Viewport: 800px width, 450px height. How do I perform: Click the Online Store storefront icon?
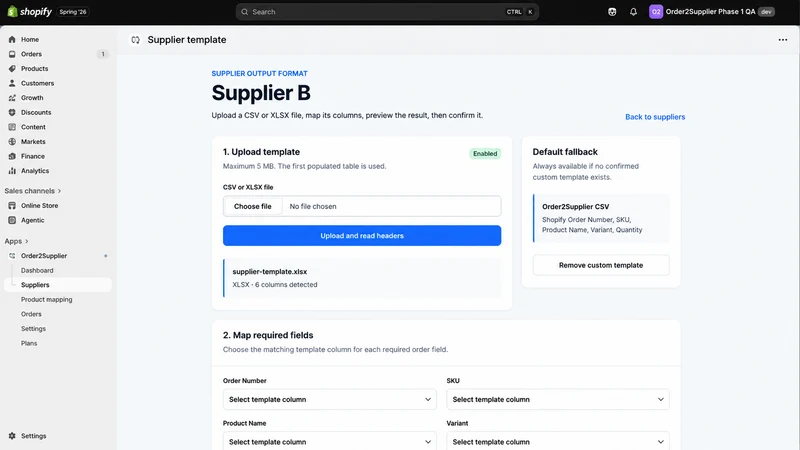tap(12, 206)
